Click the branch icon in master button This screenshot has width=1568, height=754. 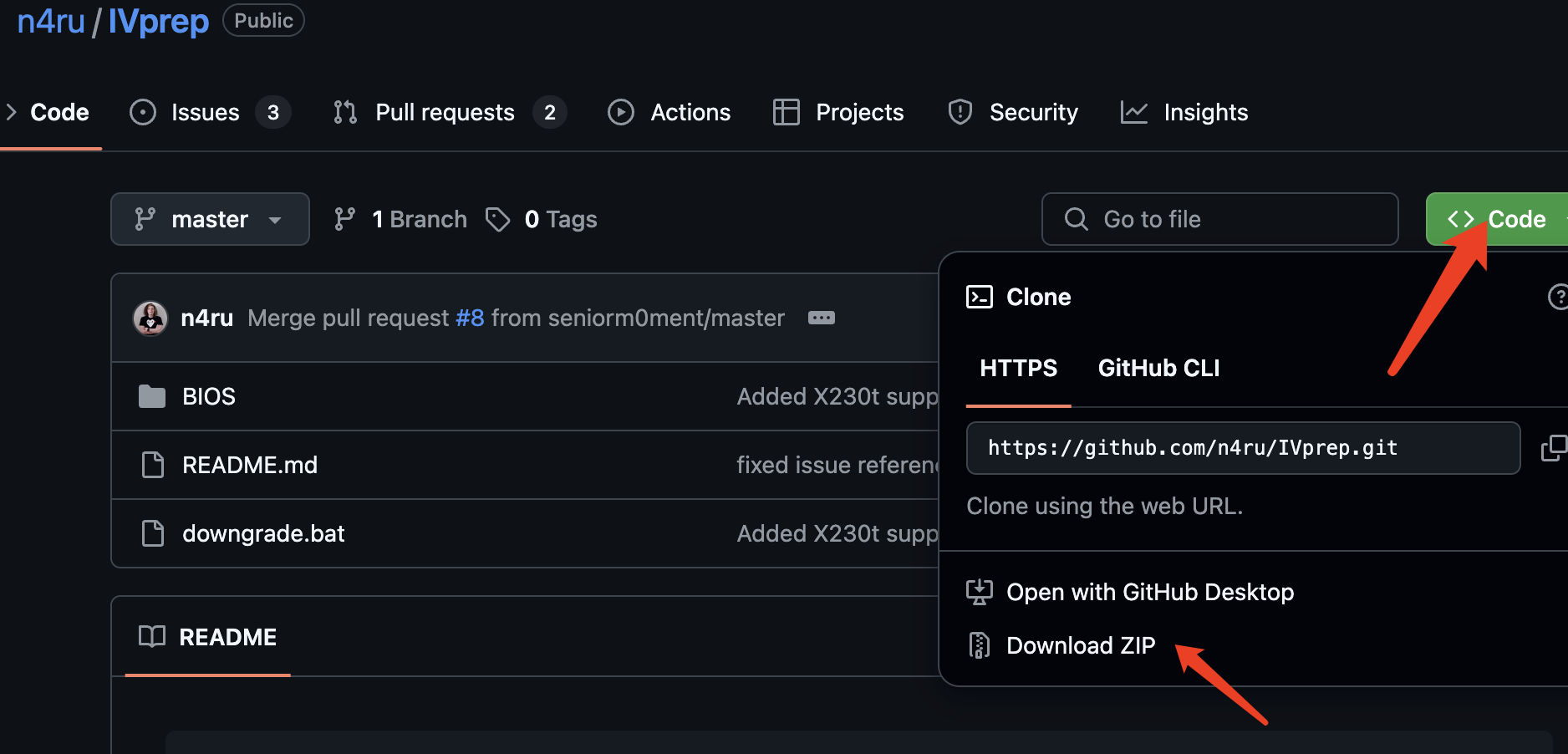(x=145, y=219)
